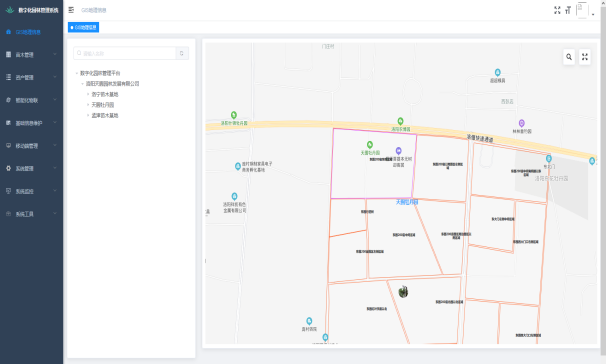Viewport: 606px width, 364px height.
Task: Collapse the sidebar with the hamburger icon
Action: pyautogui.click(x=71, y=10)
